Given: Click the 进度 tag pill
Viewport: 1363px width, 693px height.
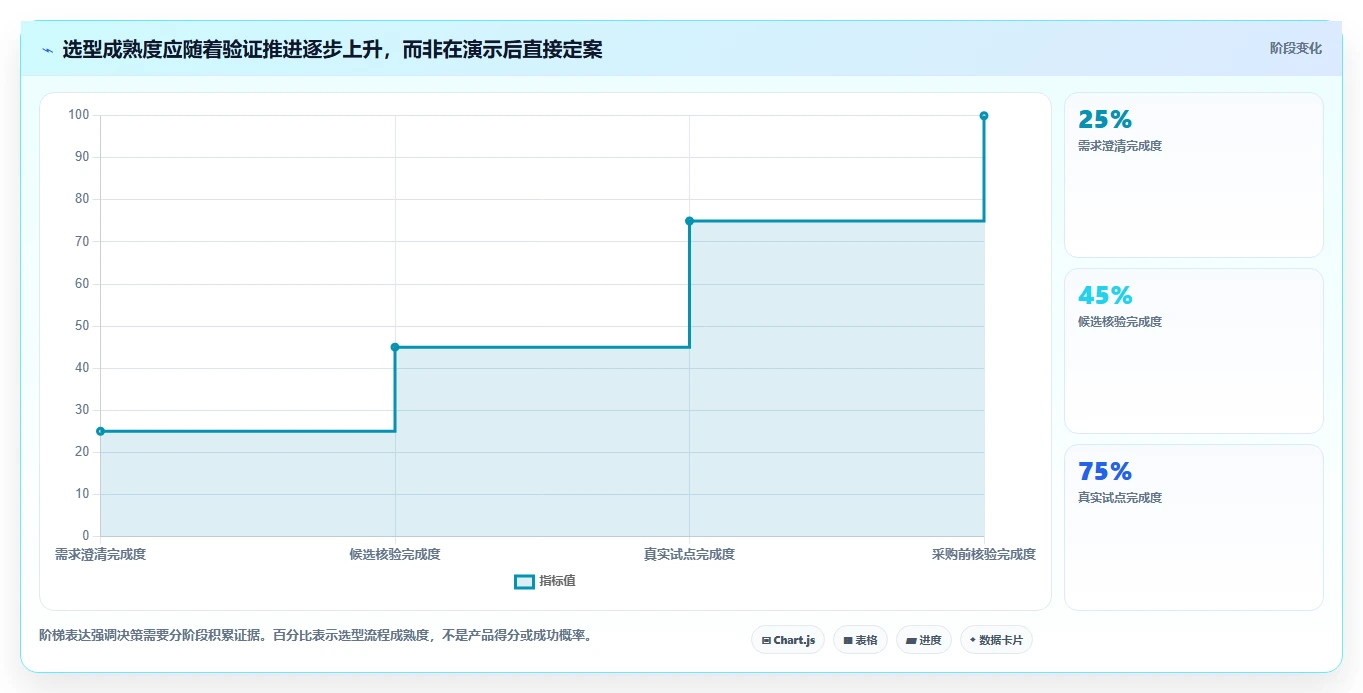Looking at the screenshot, I should coord(924,640).
